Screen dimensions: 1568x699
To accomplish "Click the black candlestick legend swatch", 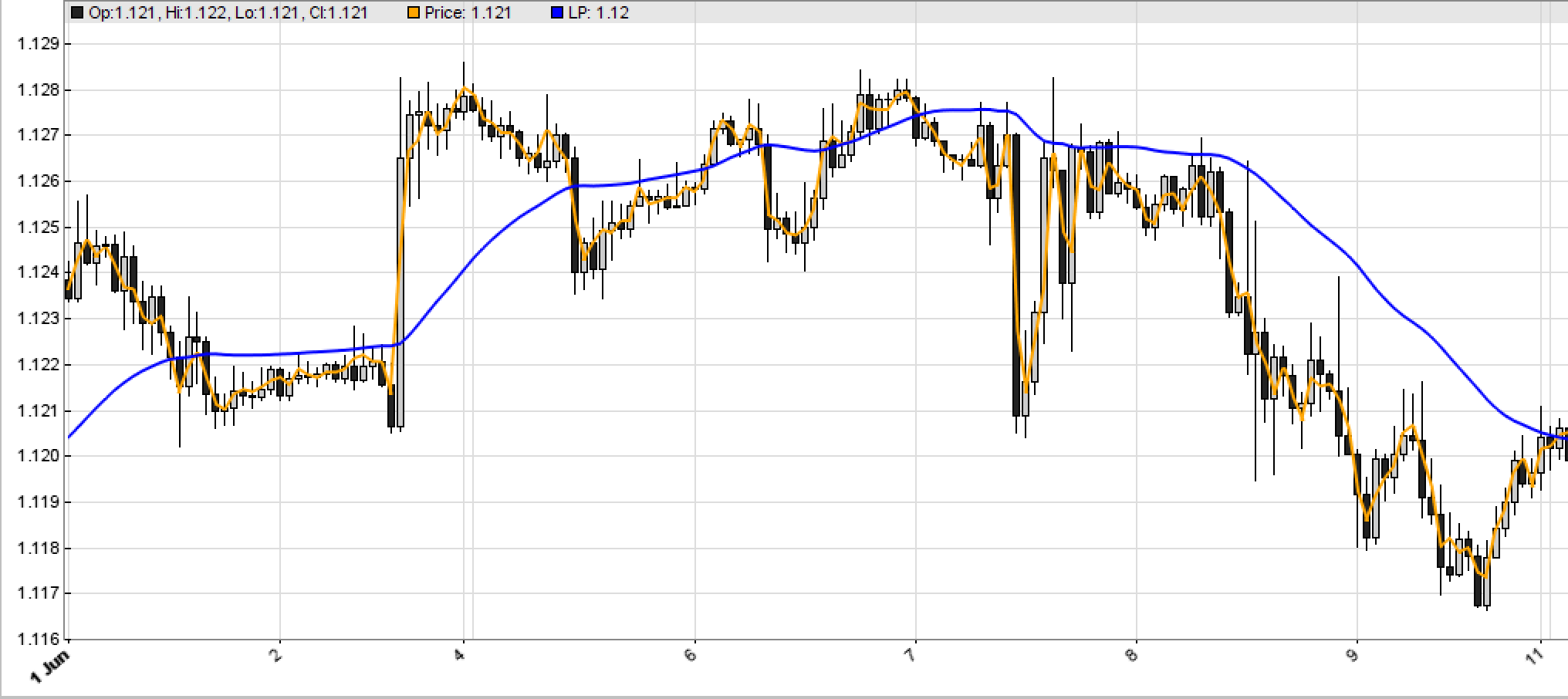I will [x=77, y=12].
